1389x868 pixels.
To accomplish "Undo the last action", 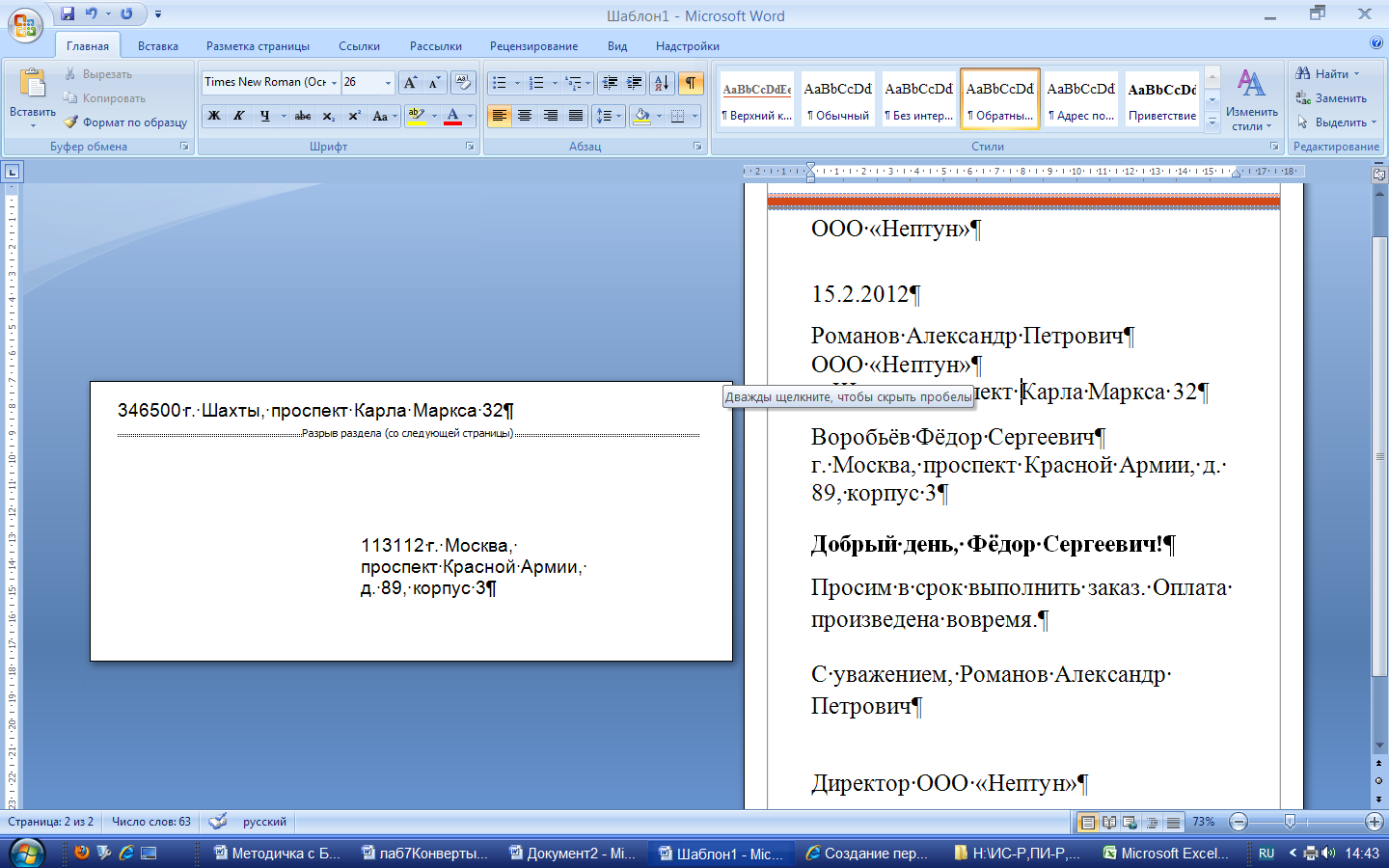I will (x=92, y=14).
